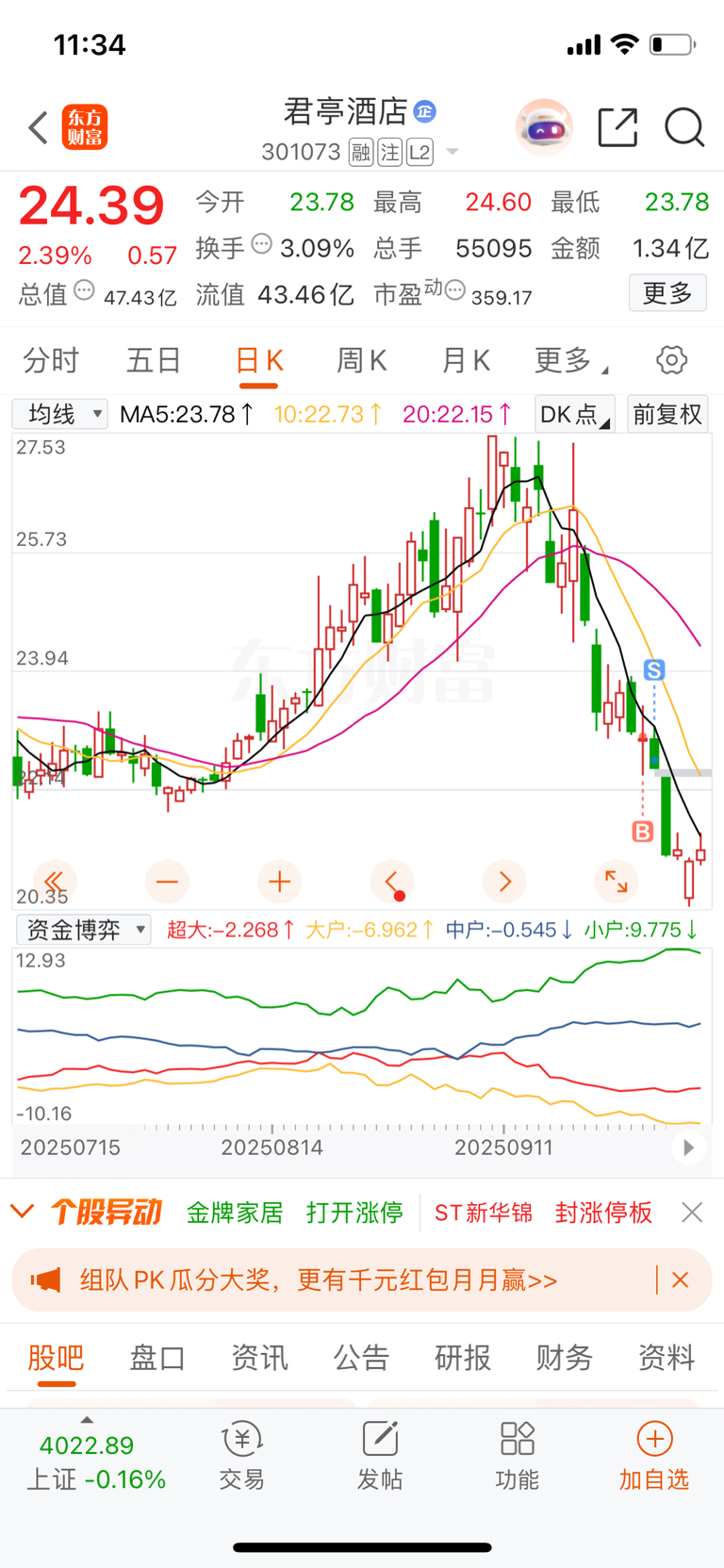Tap the share export icon
Viewport: 724px width, 1568px height.
[618, 127]
